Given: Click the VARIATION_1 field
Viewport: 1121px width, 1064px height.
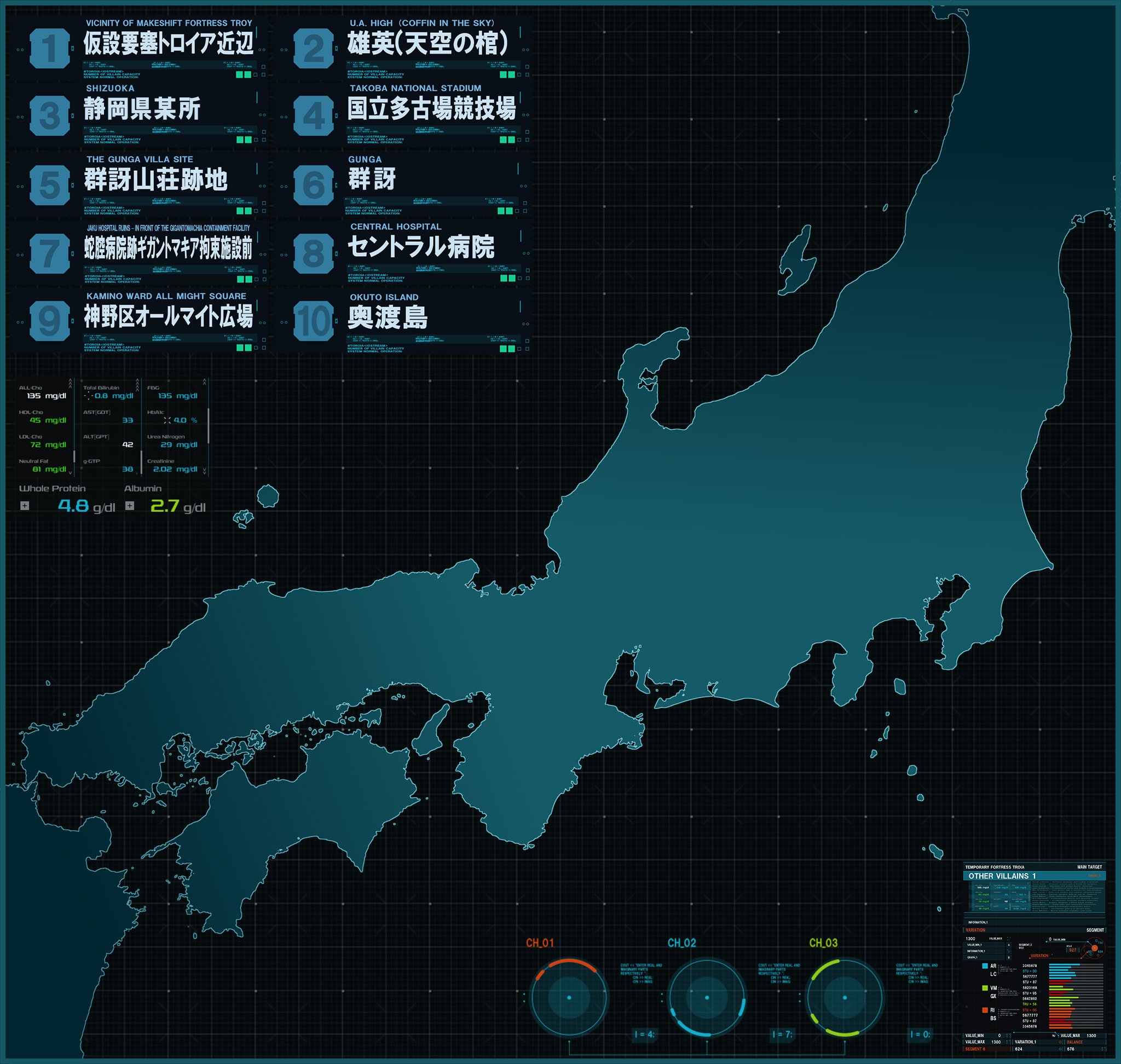Looking at the screenshot, I should pos(1038,1043).
